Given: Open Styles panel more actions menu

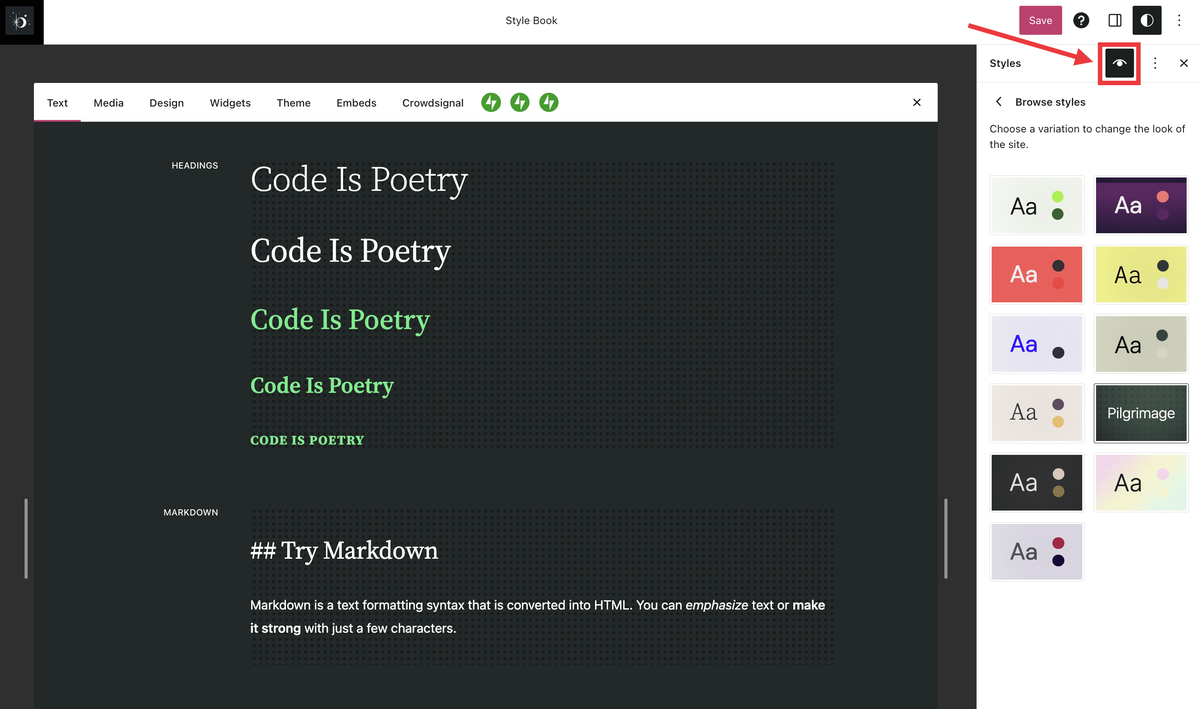Looking at the screenshot, I should [1155, 63].
